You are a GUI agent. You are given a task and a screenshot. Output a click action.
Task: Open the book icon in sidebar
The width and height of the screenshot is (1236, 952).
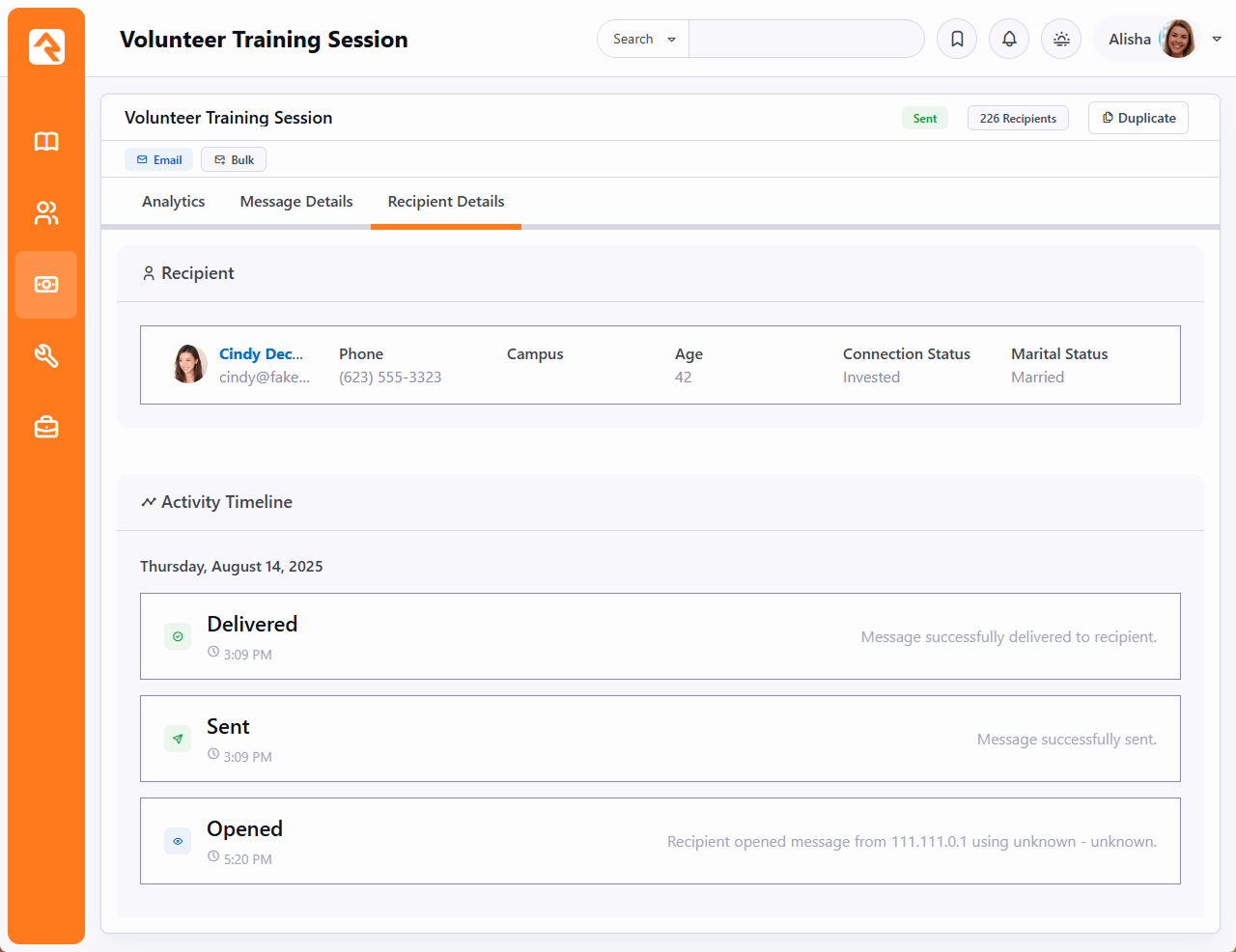[x=46, y=142]
